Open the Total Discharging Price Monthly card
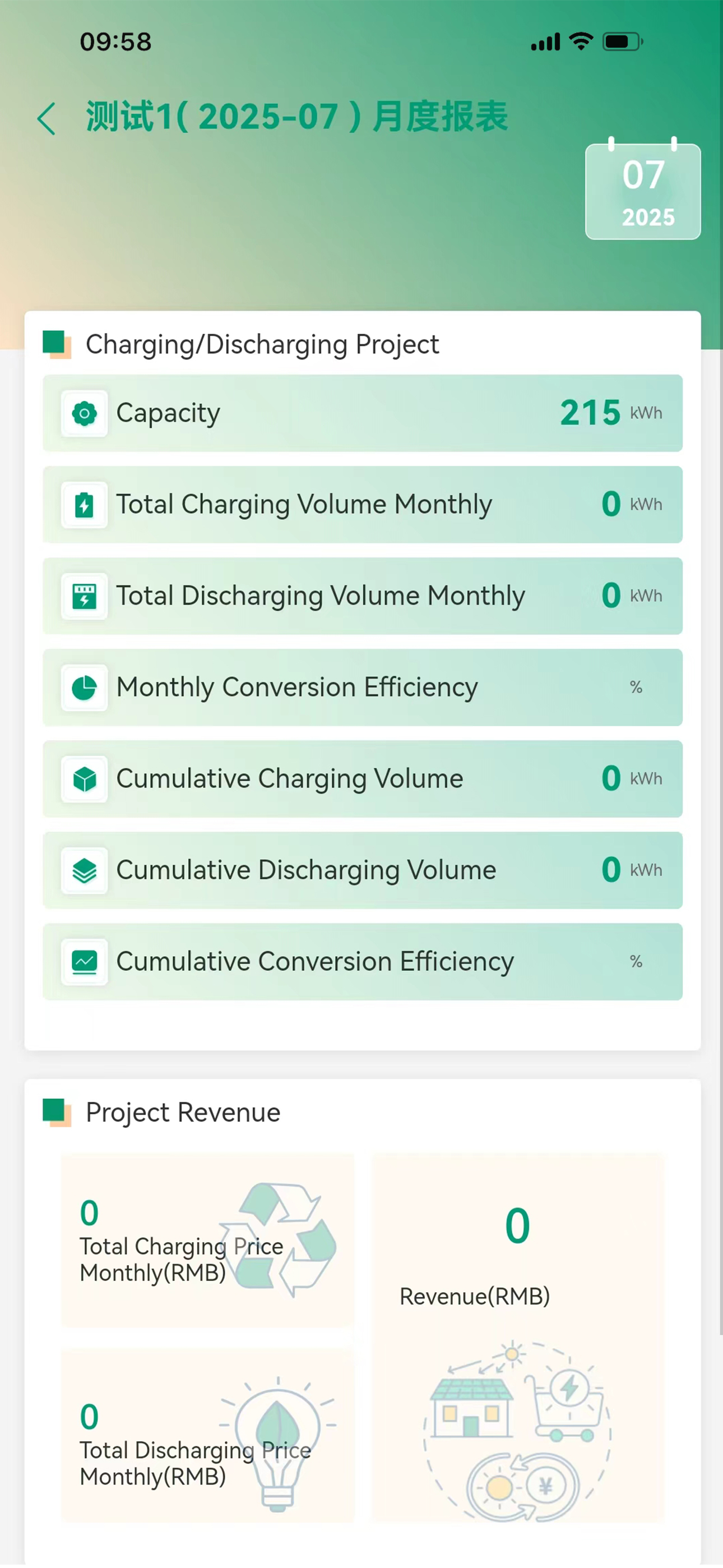 click(x=207, y=1436)
